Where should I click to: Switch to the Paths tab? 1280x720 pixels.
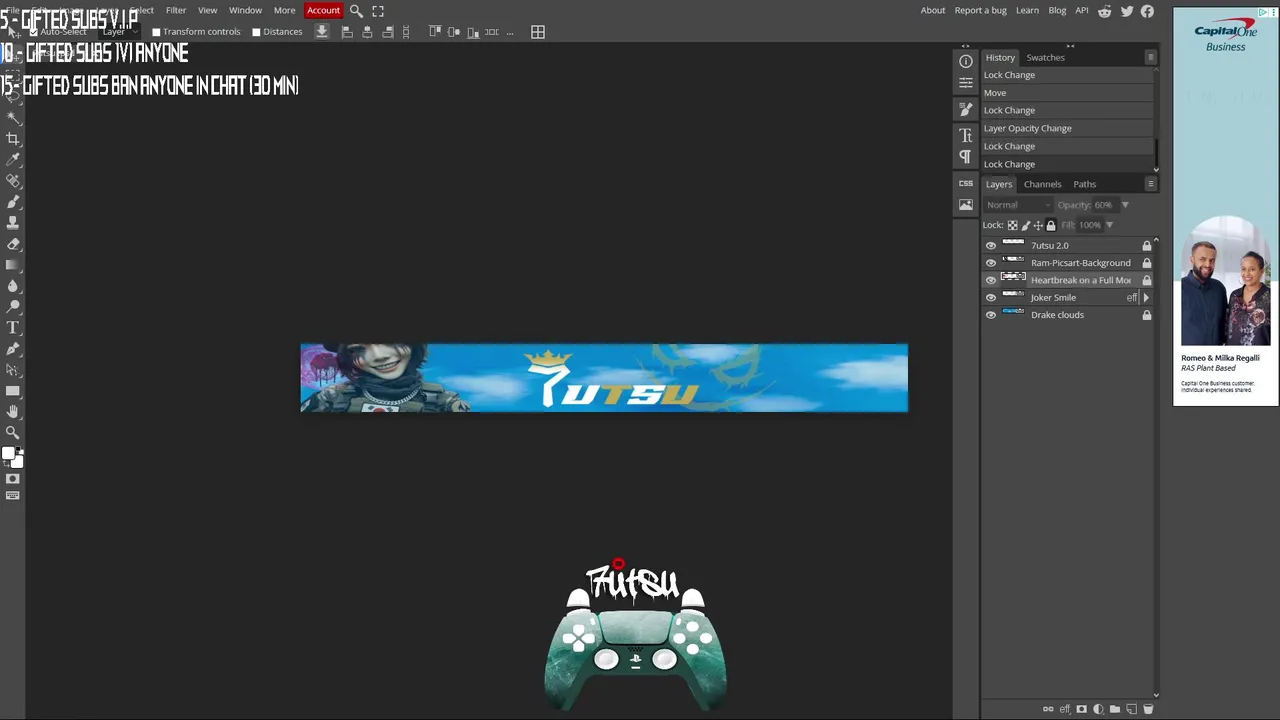(x=1085, y=184)
